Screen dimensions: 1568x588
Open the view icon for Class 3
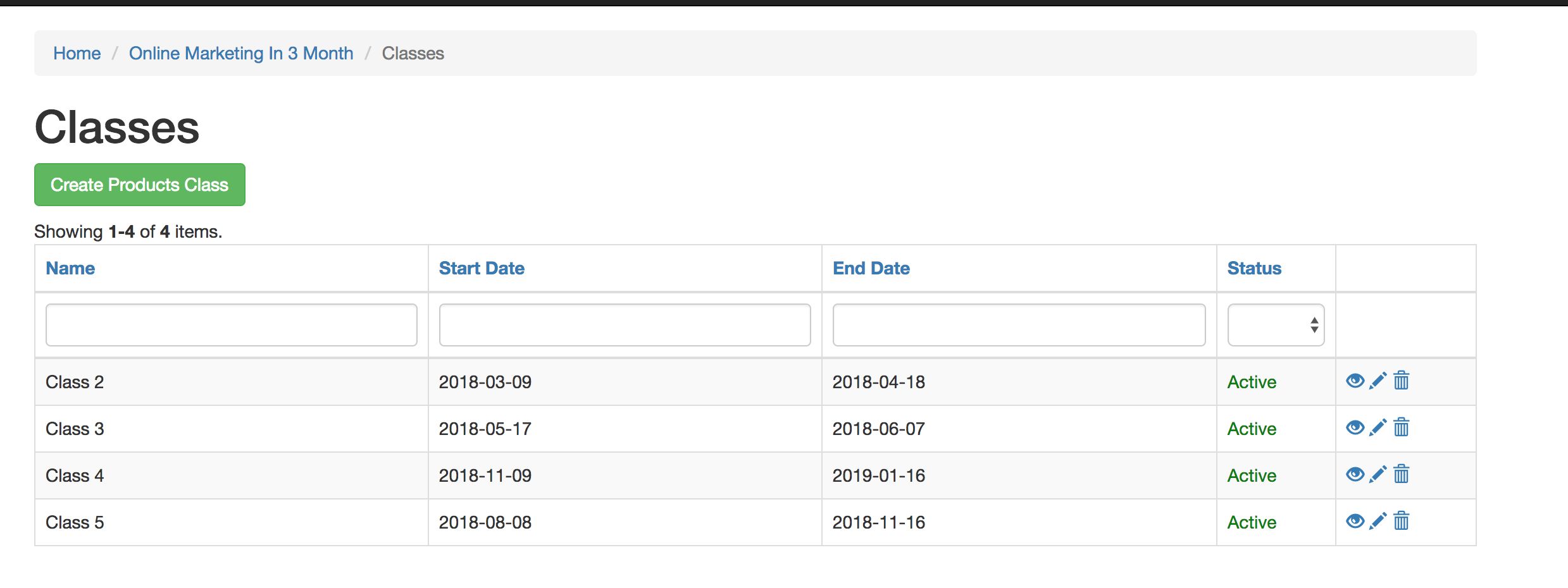click(x=1355, y=427)
